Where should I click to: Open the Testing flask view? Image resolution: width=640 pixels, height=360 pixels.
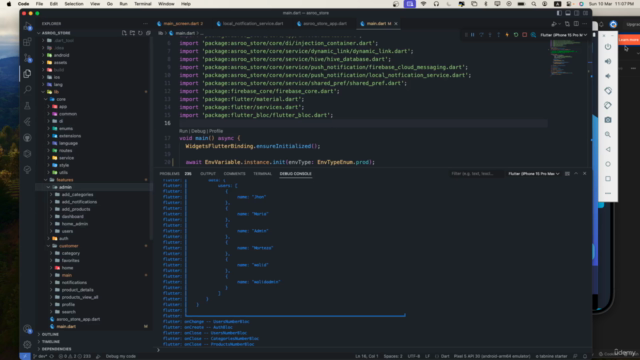coord(27,106)
